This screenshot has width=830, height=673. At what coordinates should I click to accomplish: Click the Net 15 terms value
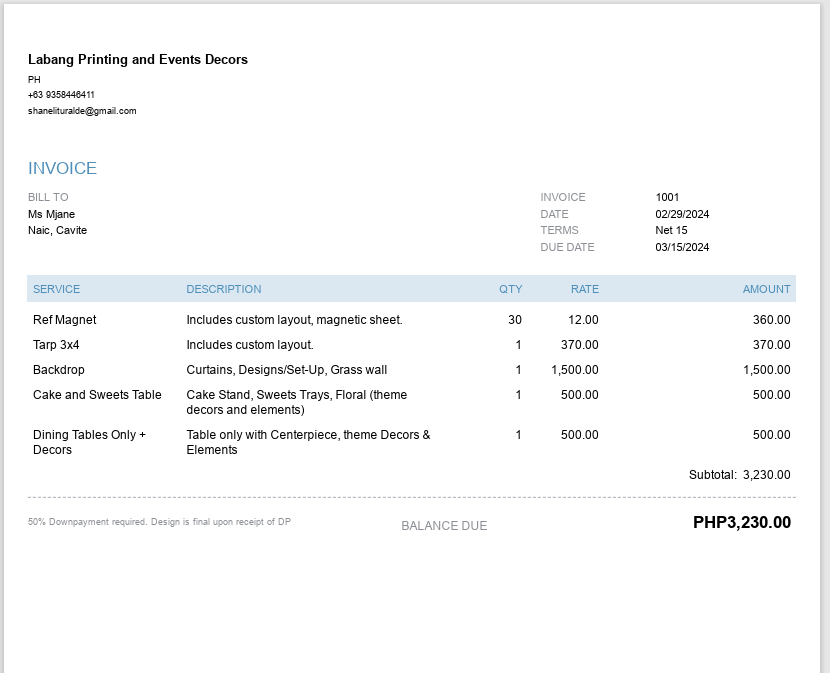pyautogui.click(x=671, y=230)
